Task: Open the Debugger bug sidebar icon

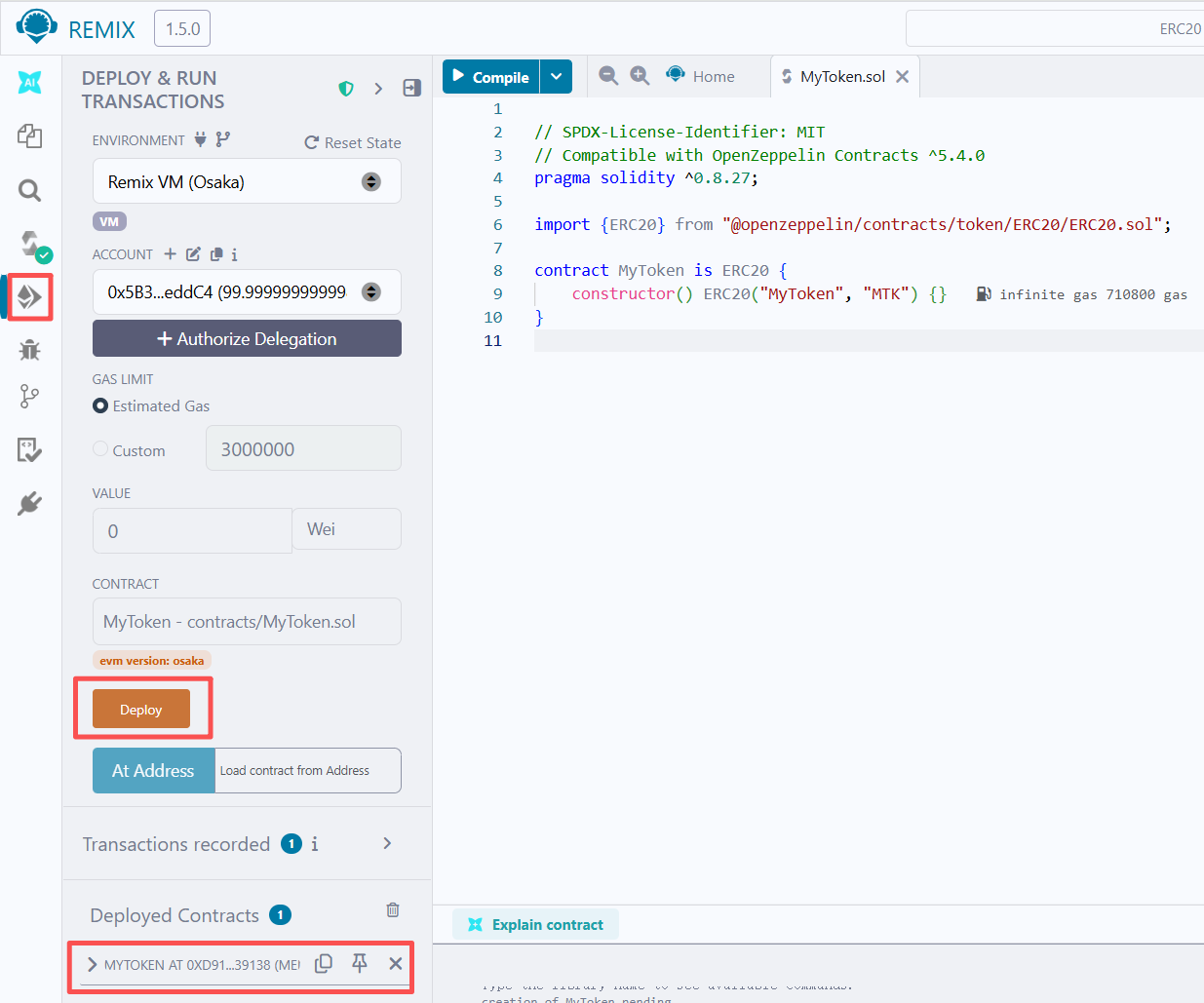Action: [29, 349]
